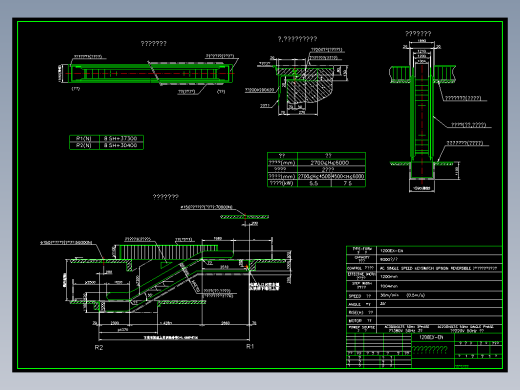This screenshot has width=520, height=390.
Task: Click the 5.5 kW table cell
Action: [314, 183]
